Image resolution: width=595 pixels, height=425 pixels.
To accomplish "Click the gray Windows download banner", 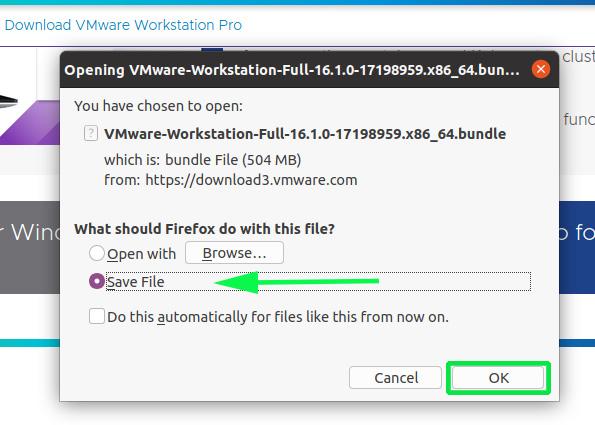I will tap(30, 247).
